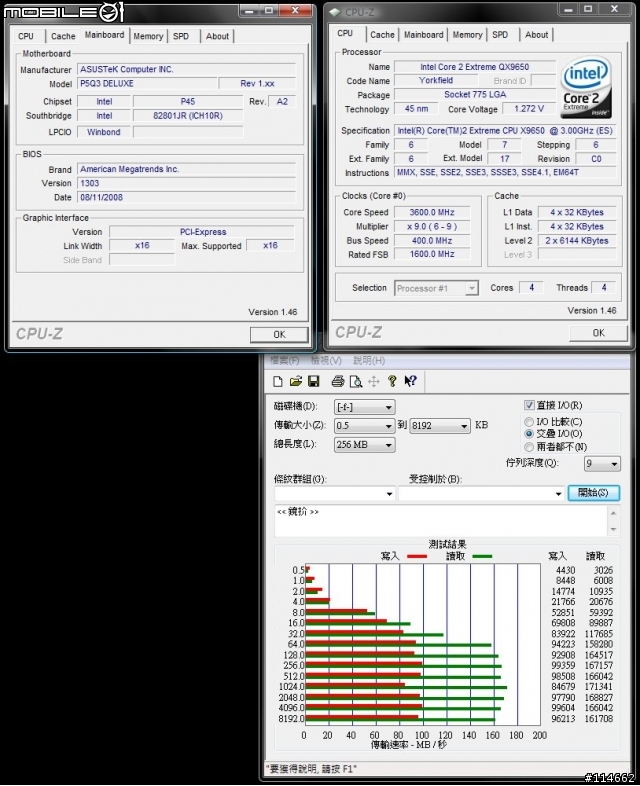Viewport: 640px width, 786px height.
Task: Click the Save floppy disk icon
Action: click(x=314, y=382)
